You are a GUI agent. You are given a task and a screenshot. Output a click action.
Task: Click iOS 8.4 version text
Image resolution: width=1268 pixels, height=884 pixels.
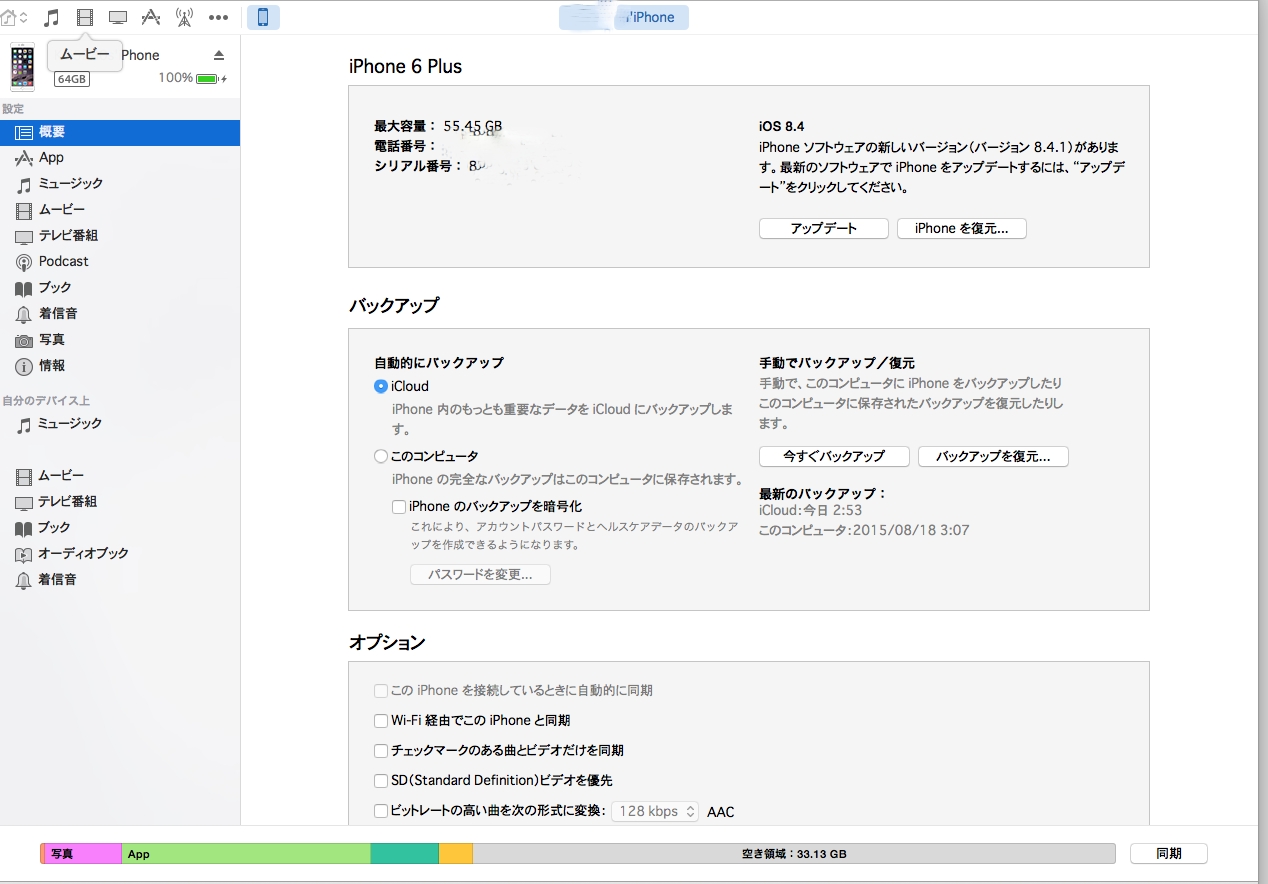pos(782,126)
